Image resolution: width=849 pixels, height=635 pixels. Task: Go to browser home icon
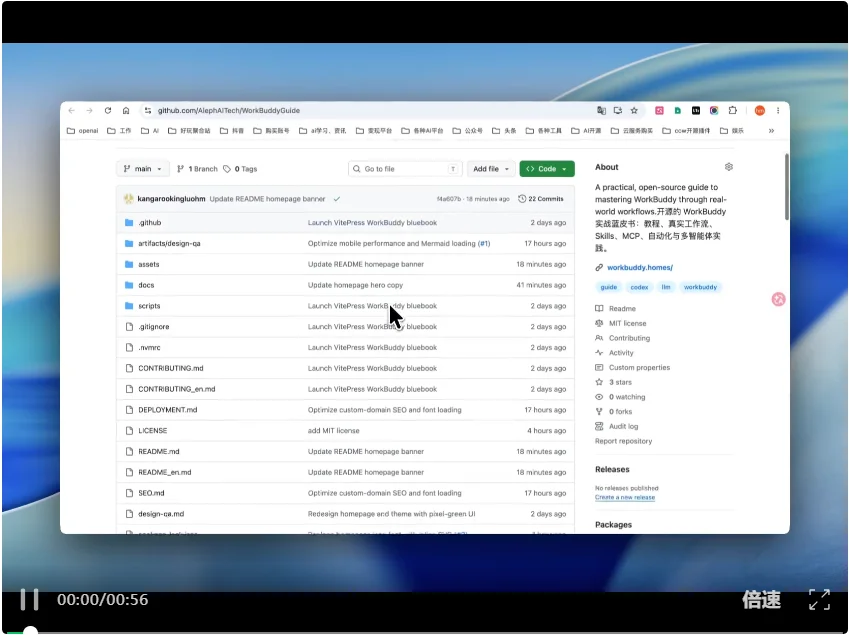(x=126, y=110)
